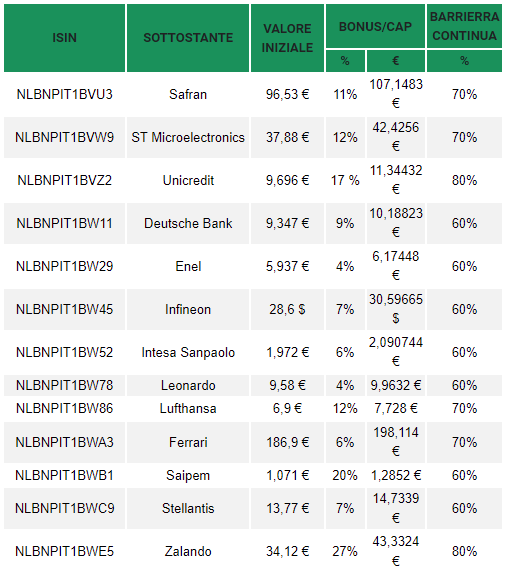Click the ISIN column header
This screenshot has width=505, height=571.
click(x=64, y=38)
